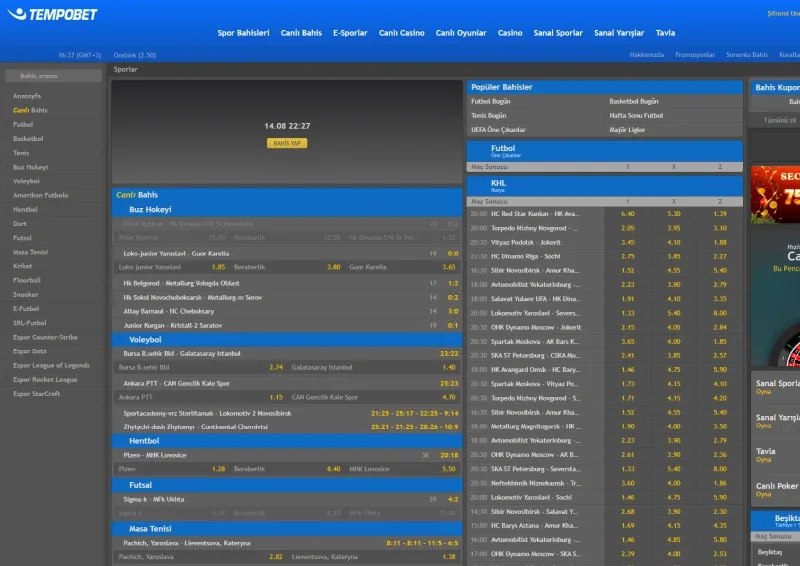800x566 pixels.
Task: Click Tümünü sil in bet slip
Action: (780, 121)
